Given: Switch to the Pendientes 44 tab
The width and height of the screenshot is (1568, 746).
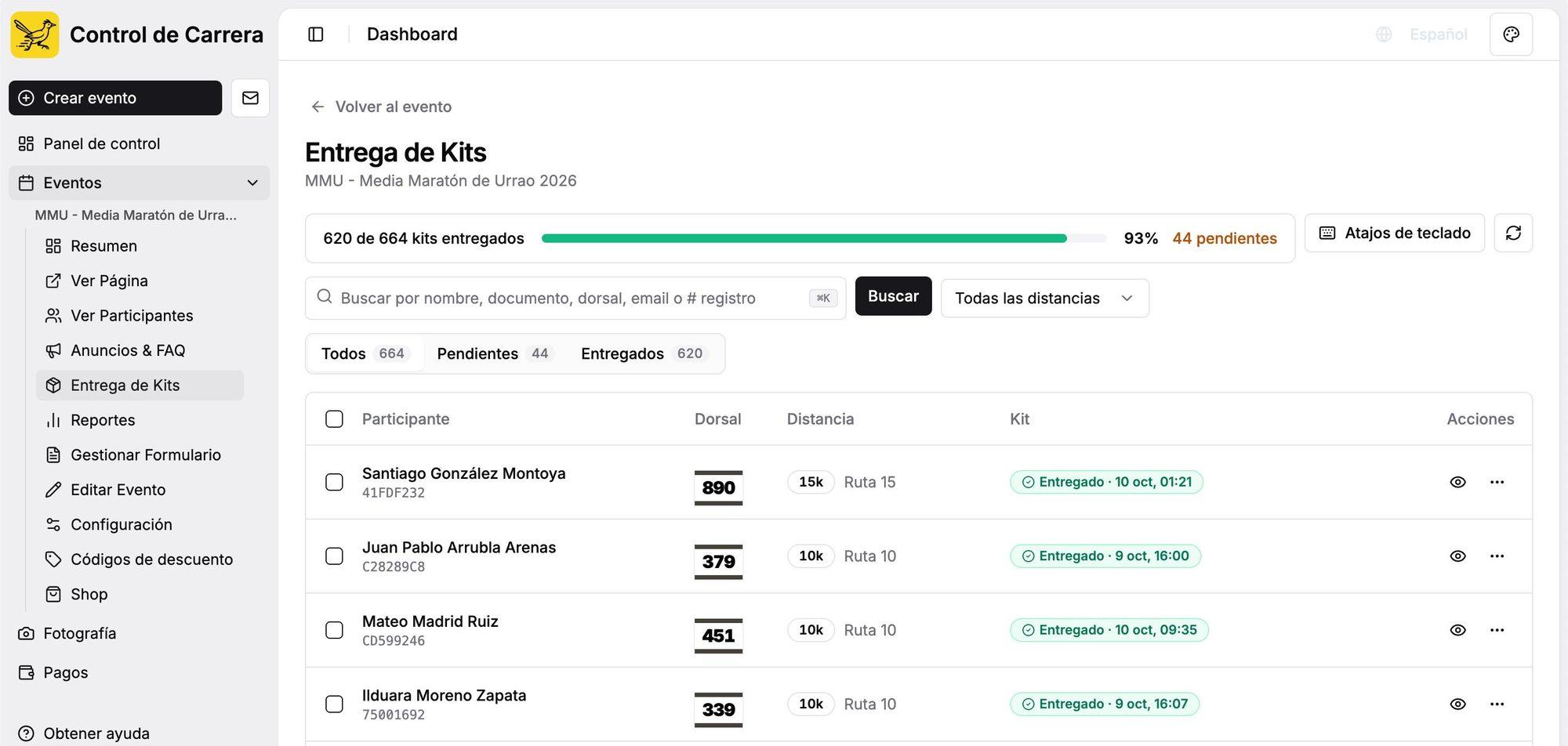Looking at the screenshot, I should coord(495,353).
